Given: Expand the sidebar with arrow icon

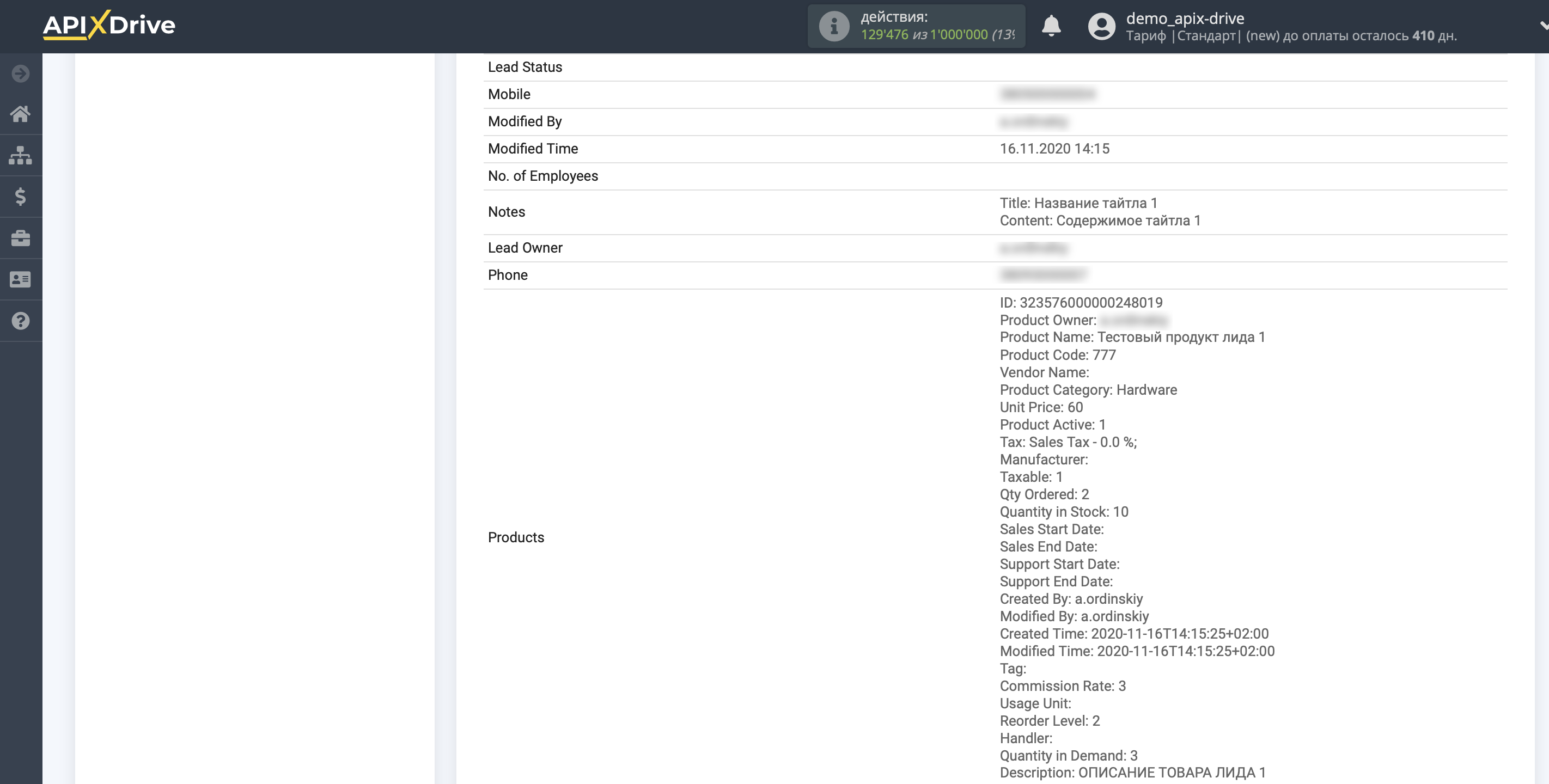Looking at the screenshot, I should pyautogui.click(x=21, y=73).
